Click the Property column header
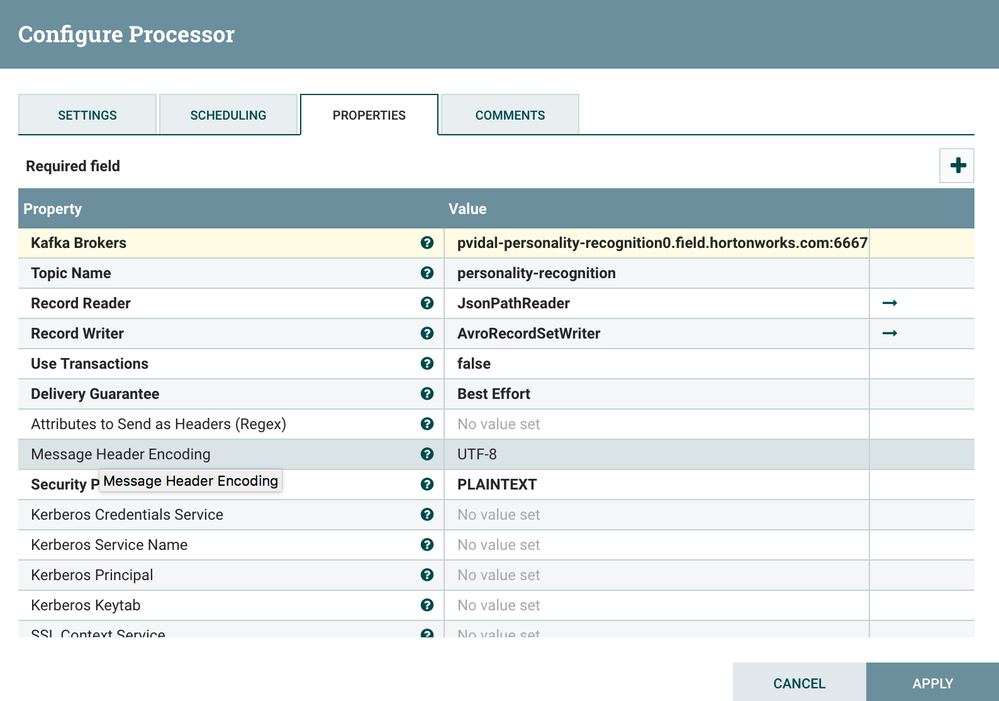 (53, 209)
